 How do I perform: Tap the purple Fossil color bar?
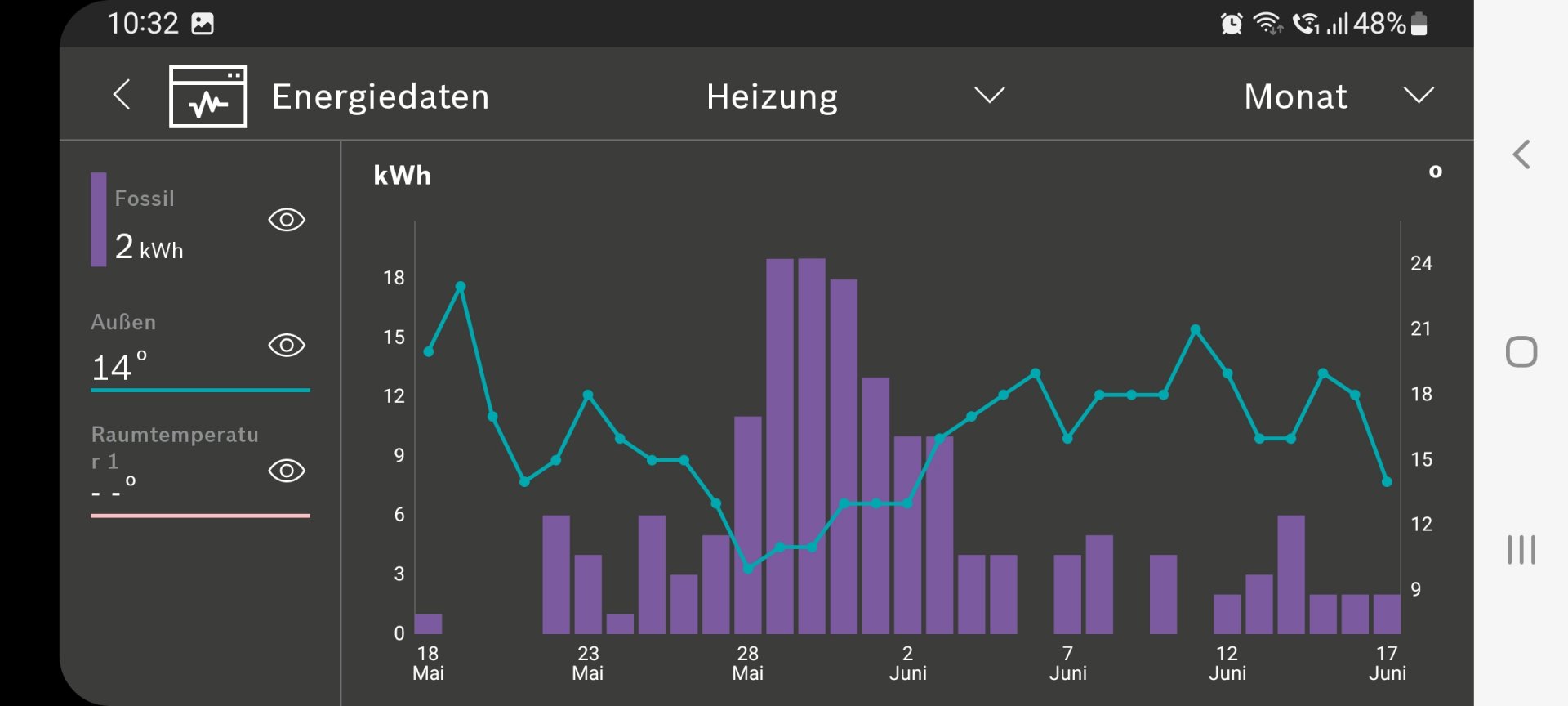coord(99,219)
